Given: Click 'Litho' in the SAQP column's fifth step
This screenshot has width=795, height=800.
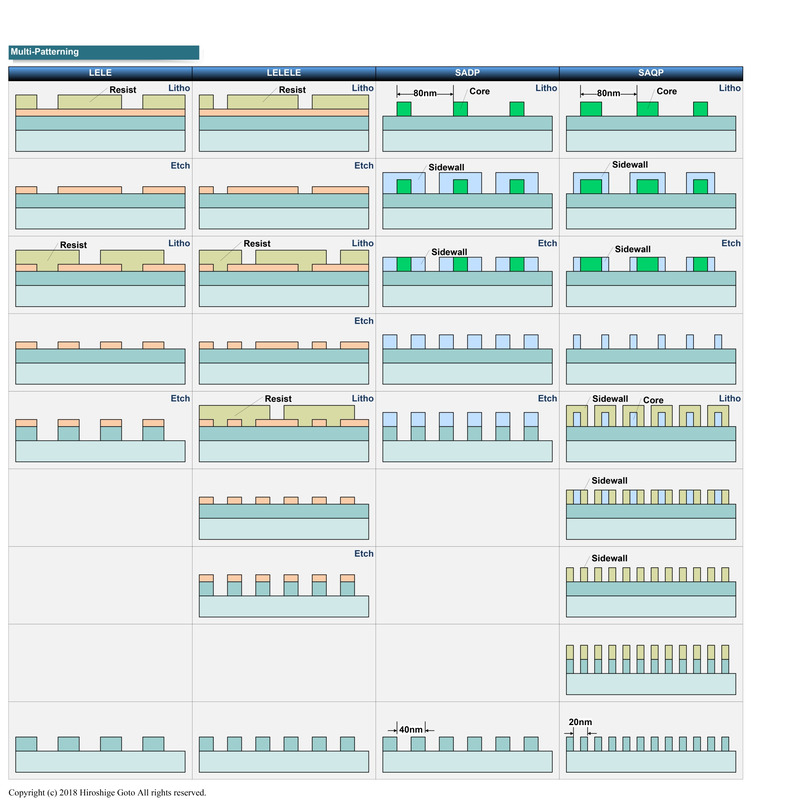Looking at the screenshot, I should point(730,398).
